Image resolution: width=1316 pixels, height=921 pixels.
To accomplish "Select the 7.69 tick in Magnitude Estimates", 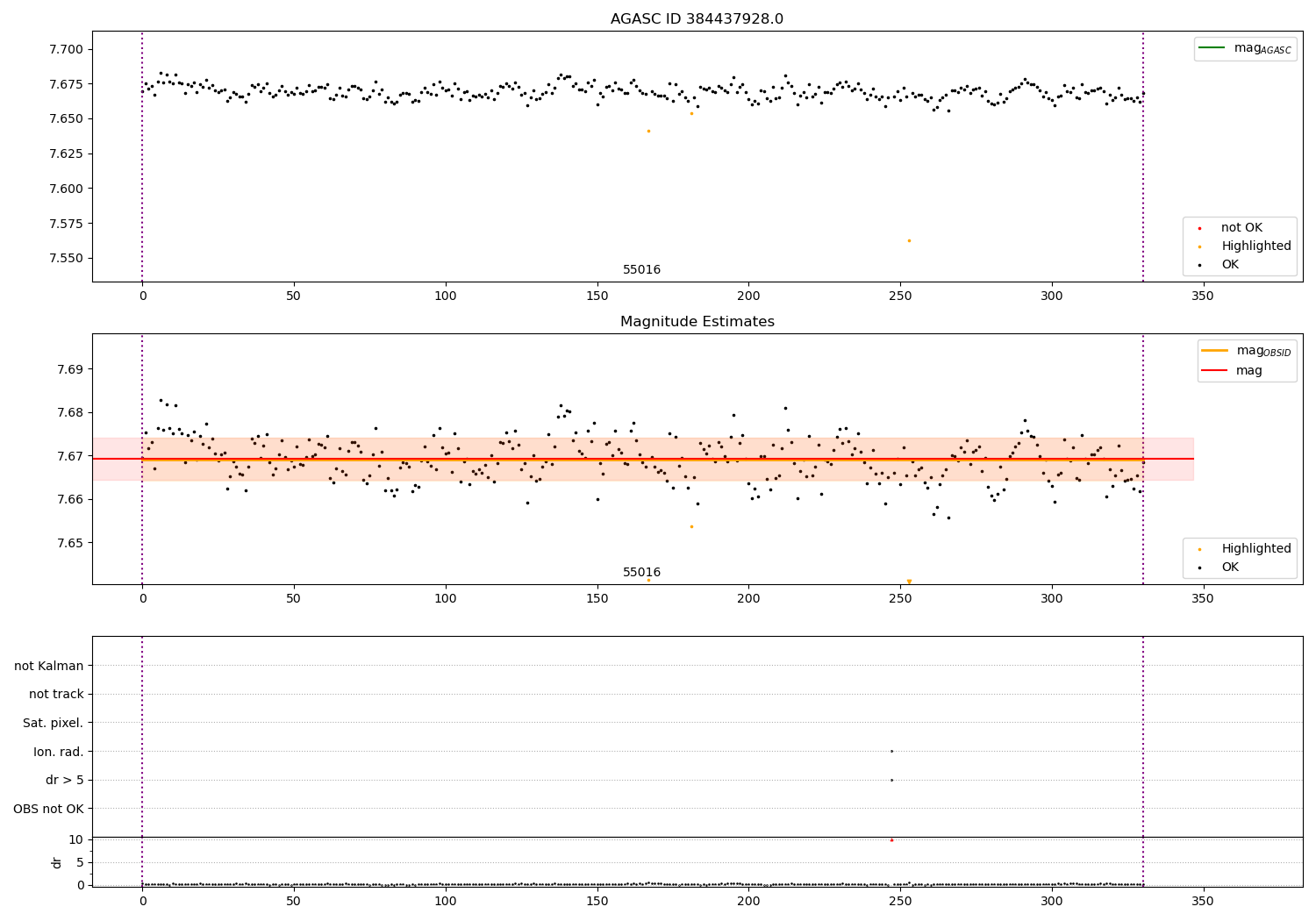I will 70,369.
